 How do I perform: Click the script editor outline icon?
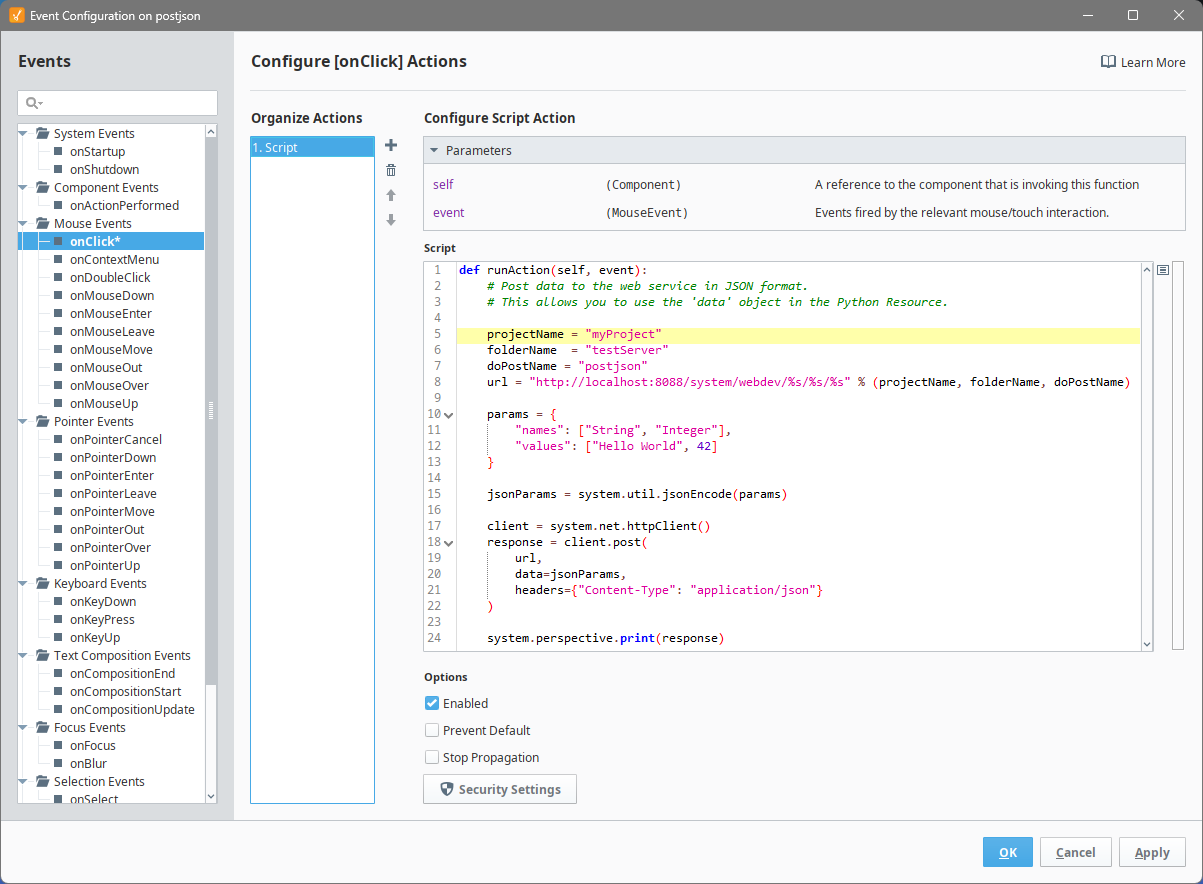pos(1163,270)
